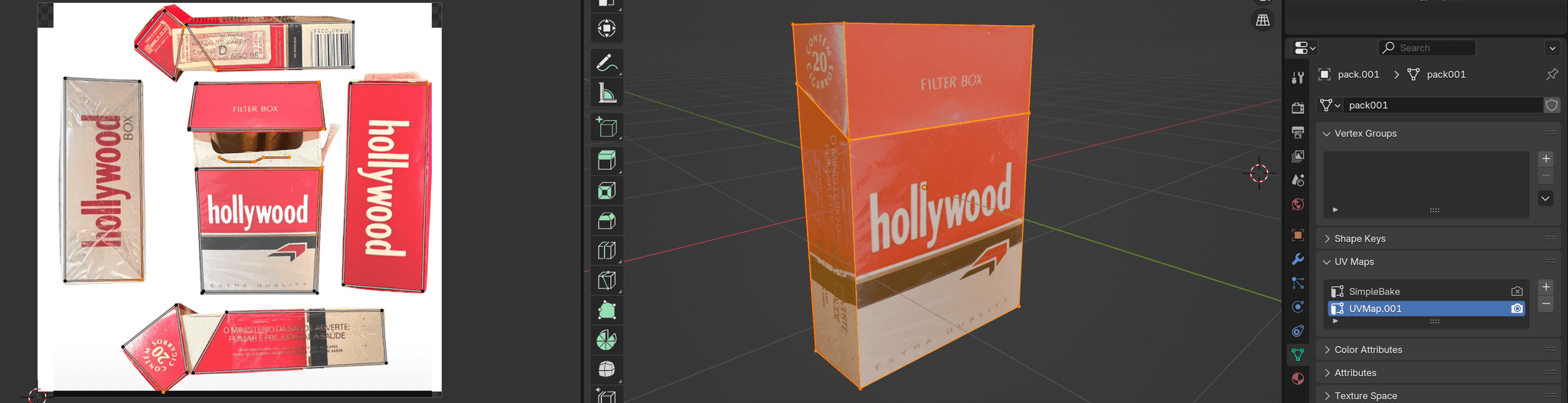
Task: Toggle the properties editor pin icon
Action: [1551, 74]
